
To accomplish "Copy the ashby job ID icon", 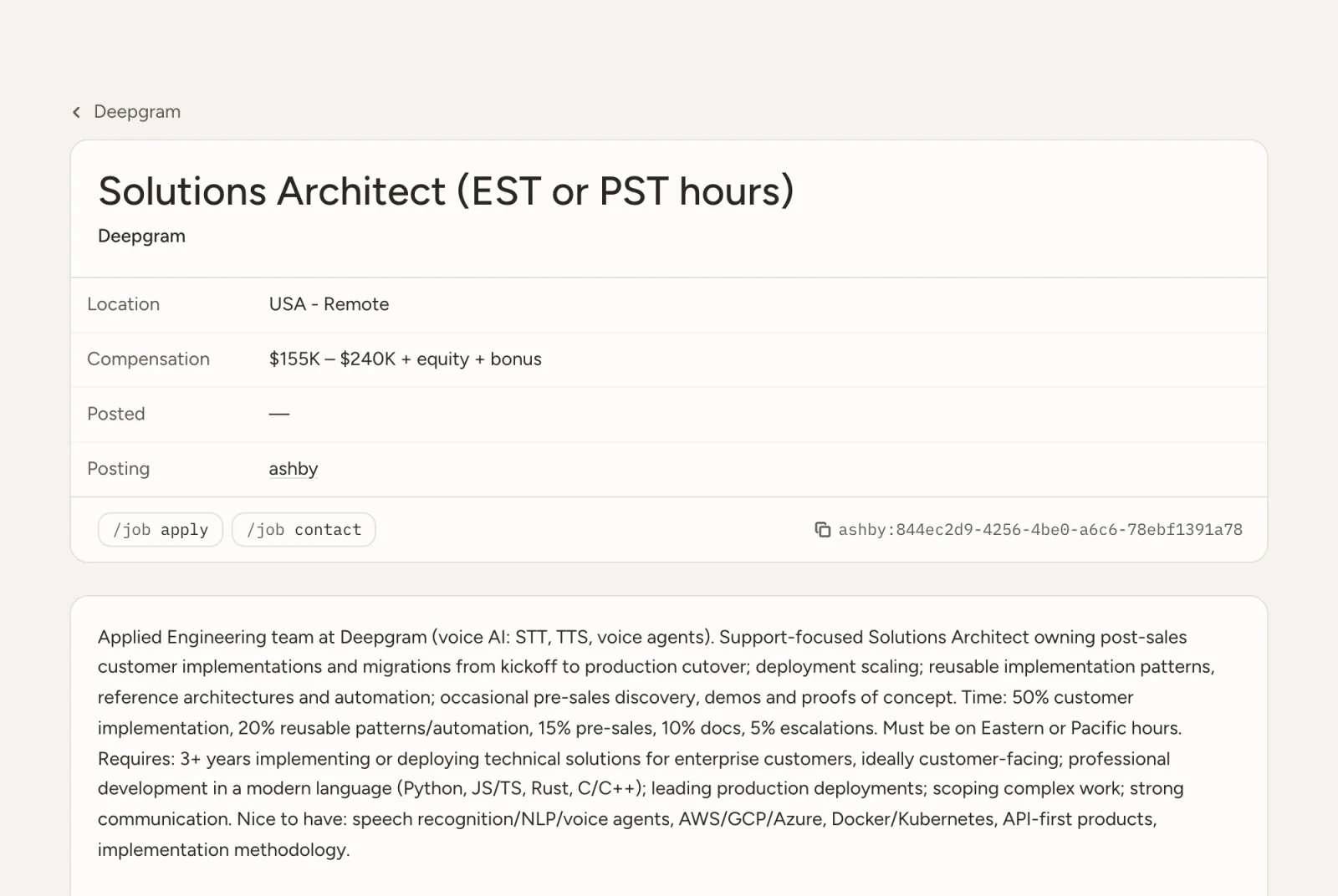I will [x=823, y=529].
